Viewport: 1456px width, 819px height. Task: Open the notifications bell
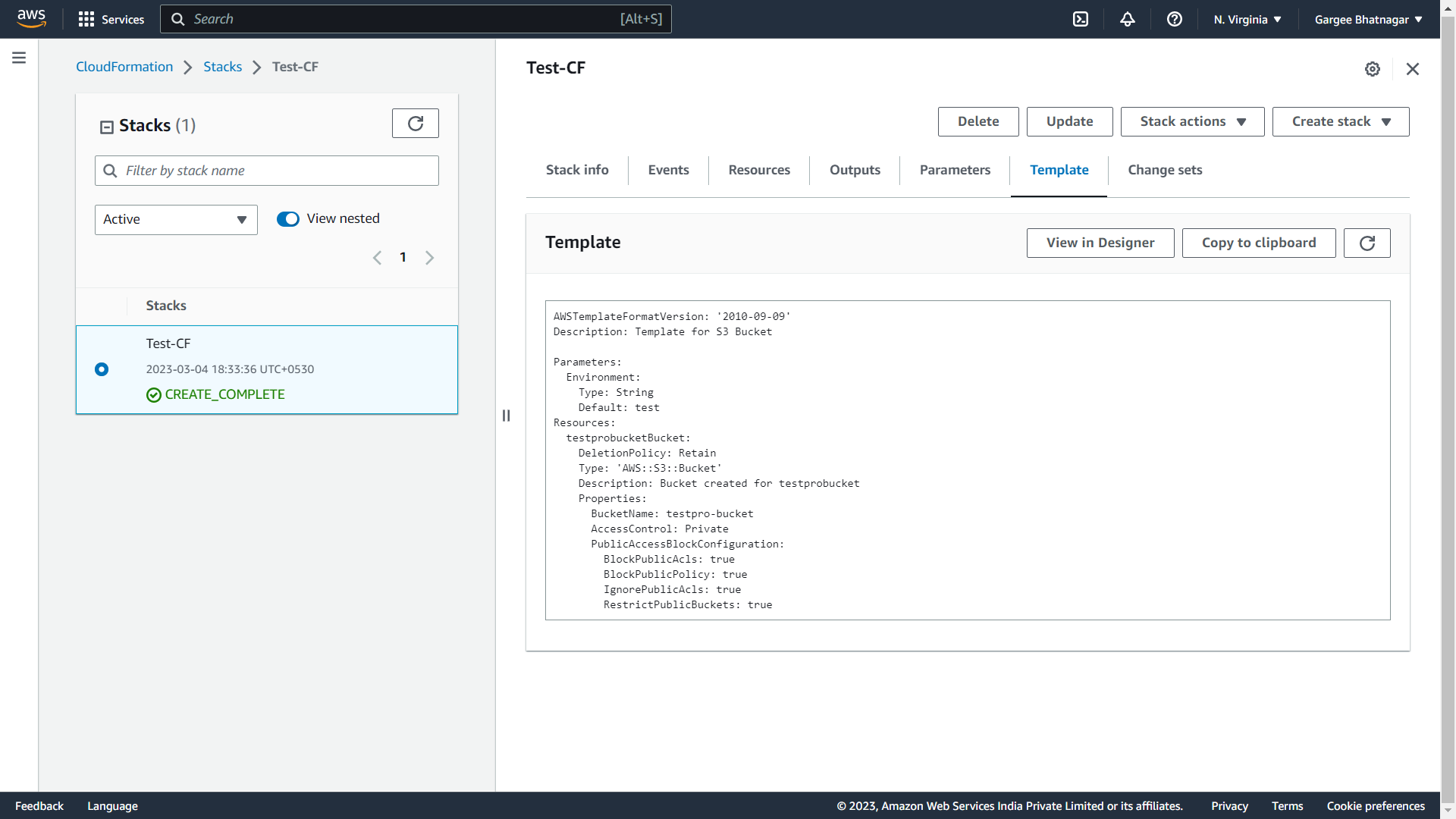tap(1128, 20)
